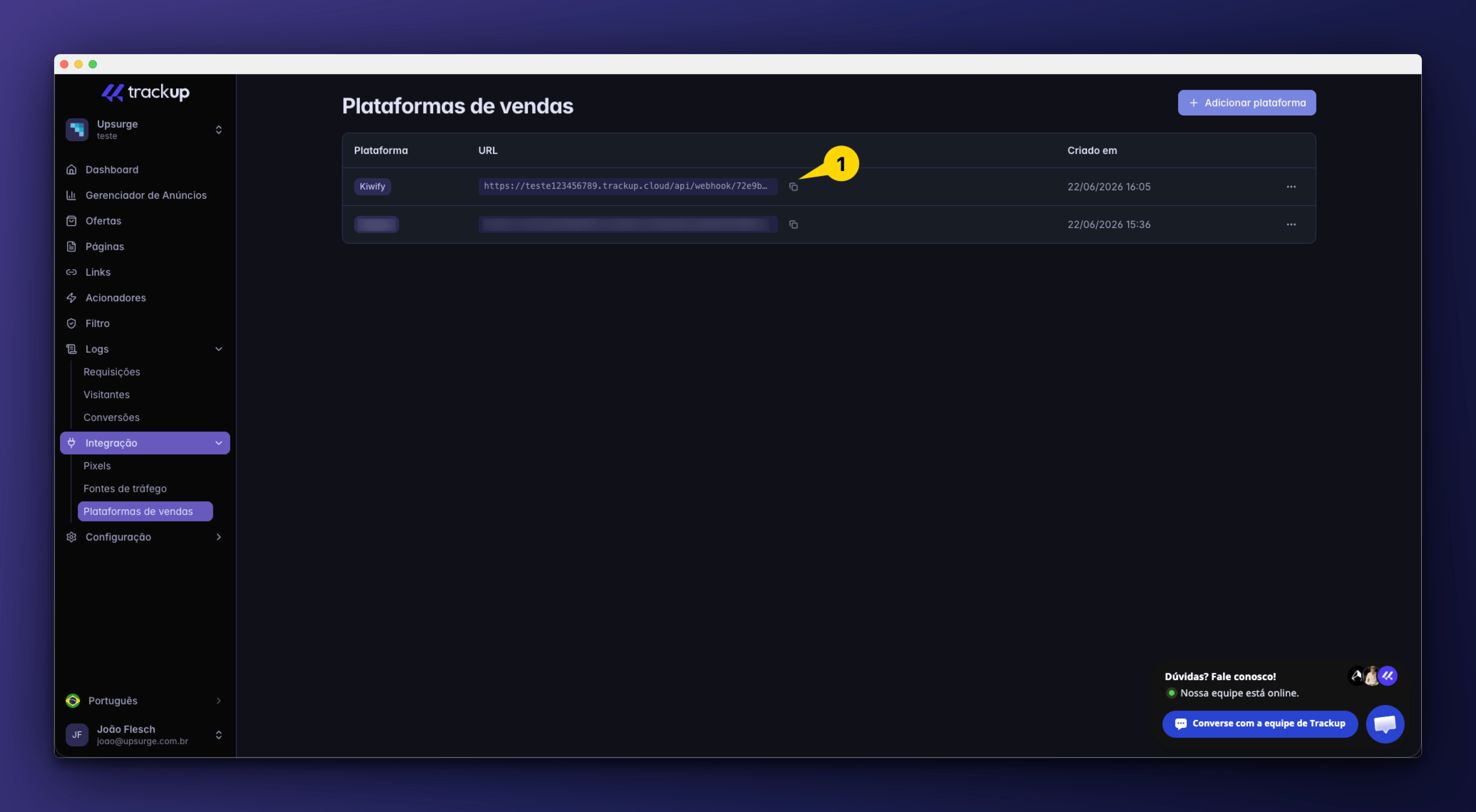Screen dimensions: 1476x812
Task: Open the Português language chevron
Action: tap(218, 701)
